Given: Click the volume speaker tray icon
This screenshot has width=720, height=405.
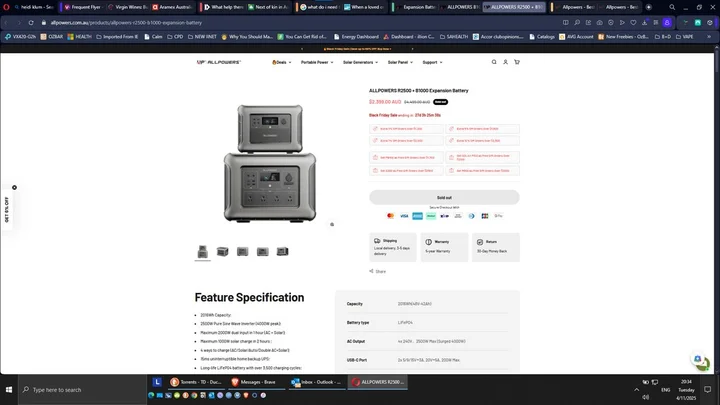Looking at the screenshot, I should pos(645,397).
